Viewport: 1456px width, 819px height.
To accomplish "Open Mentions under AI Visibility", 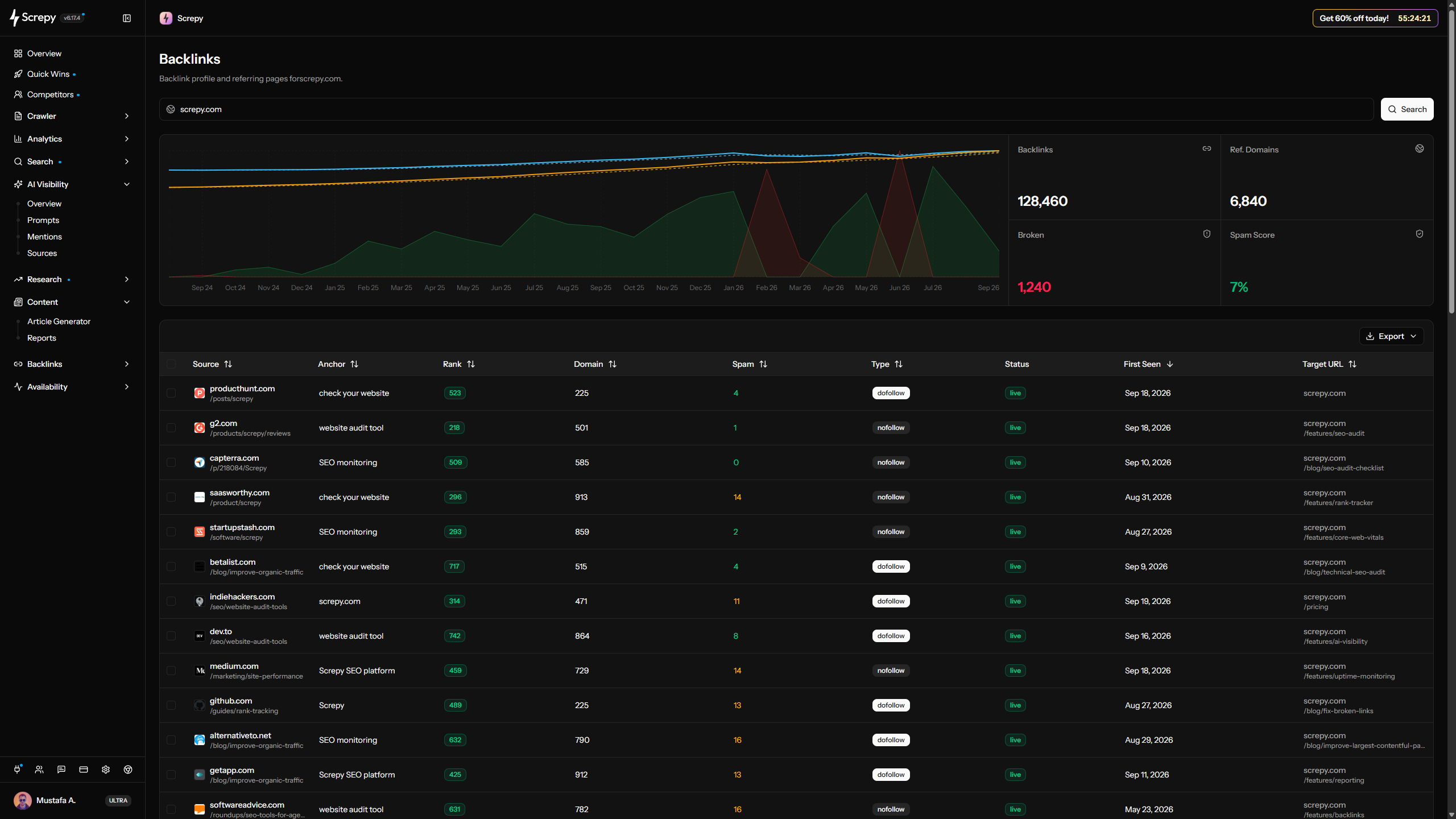I will (44, 237).
